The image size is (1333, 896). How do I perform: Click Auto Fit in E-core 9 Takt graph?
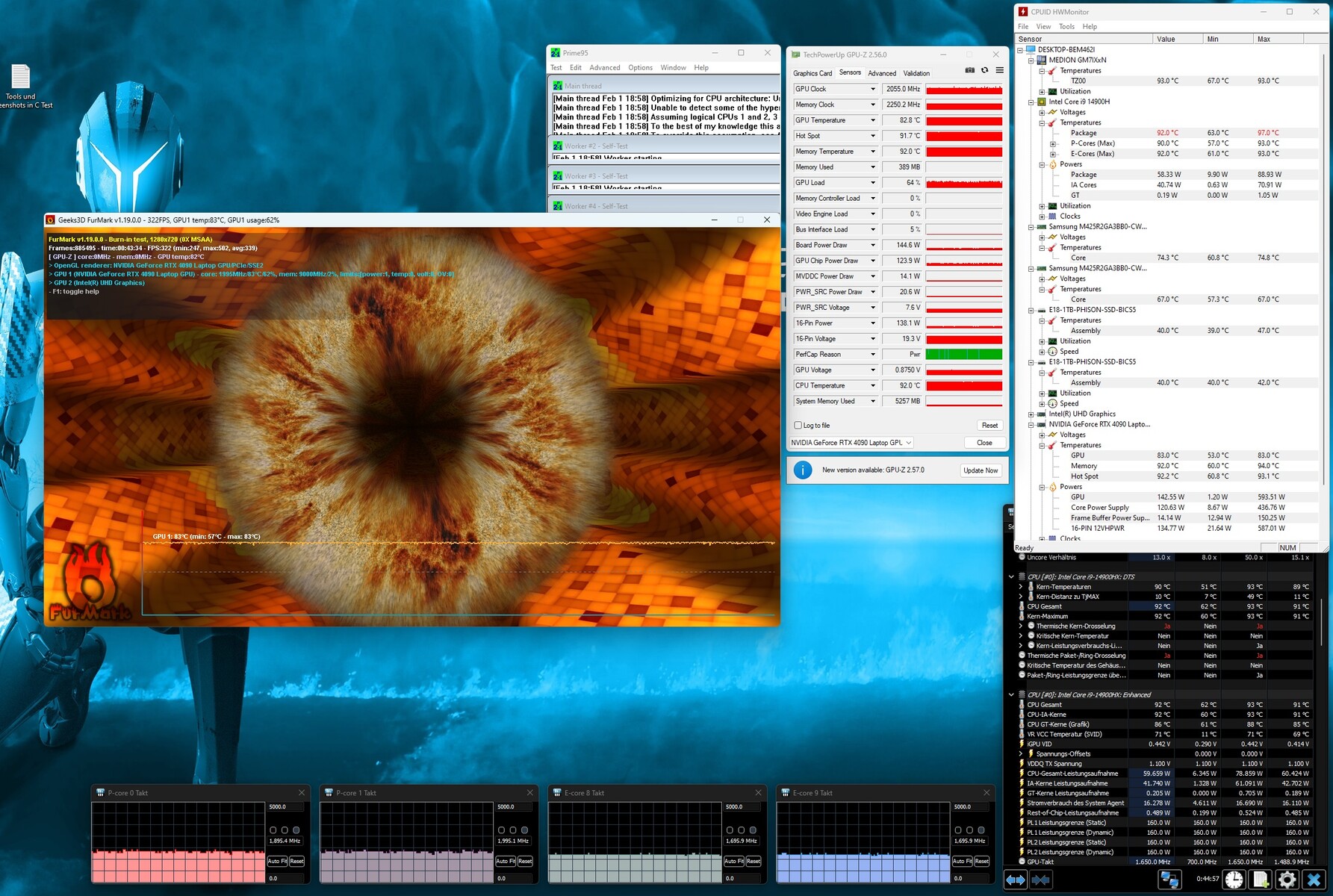(963, 862)
